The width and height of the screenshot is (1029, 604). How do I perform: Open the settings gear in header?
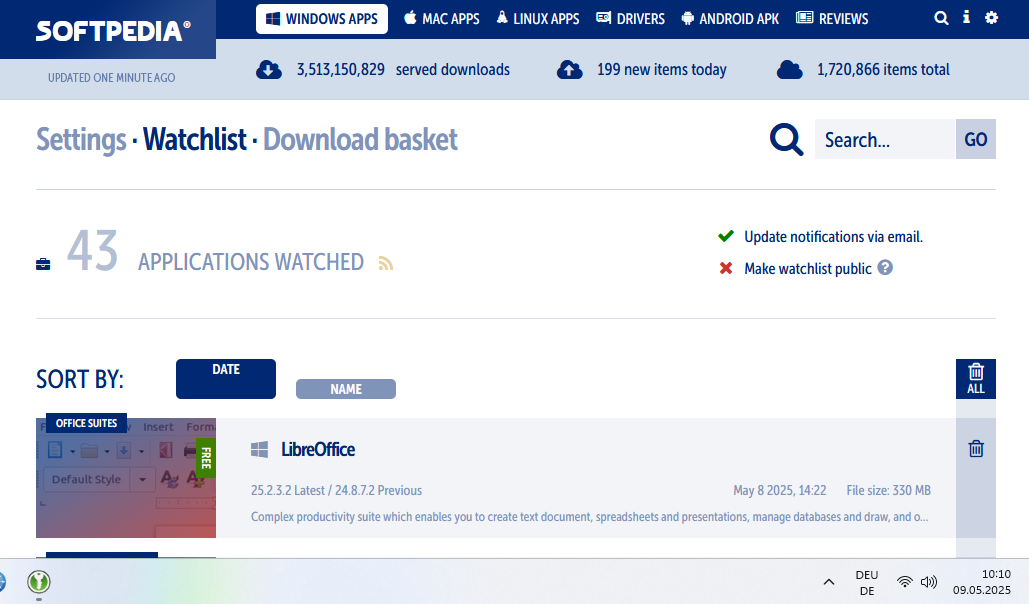(x=992, y=18)
